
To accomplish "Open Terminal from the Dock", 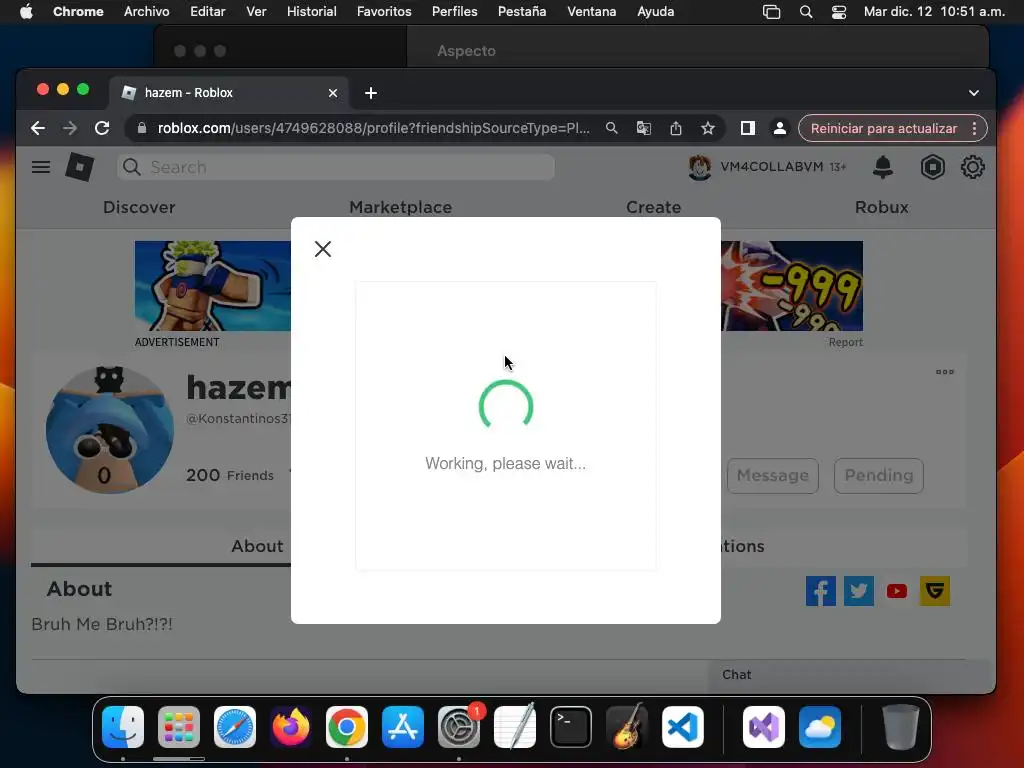I will (x=571, y=727).
